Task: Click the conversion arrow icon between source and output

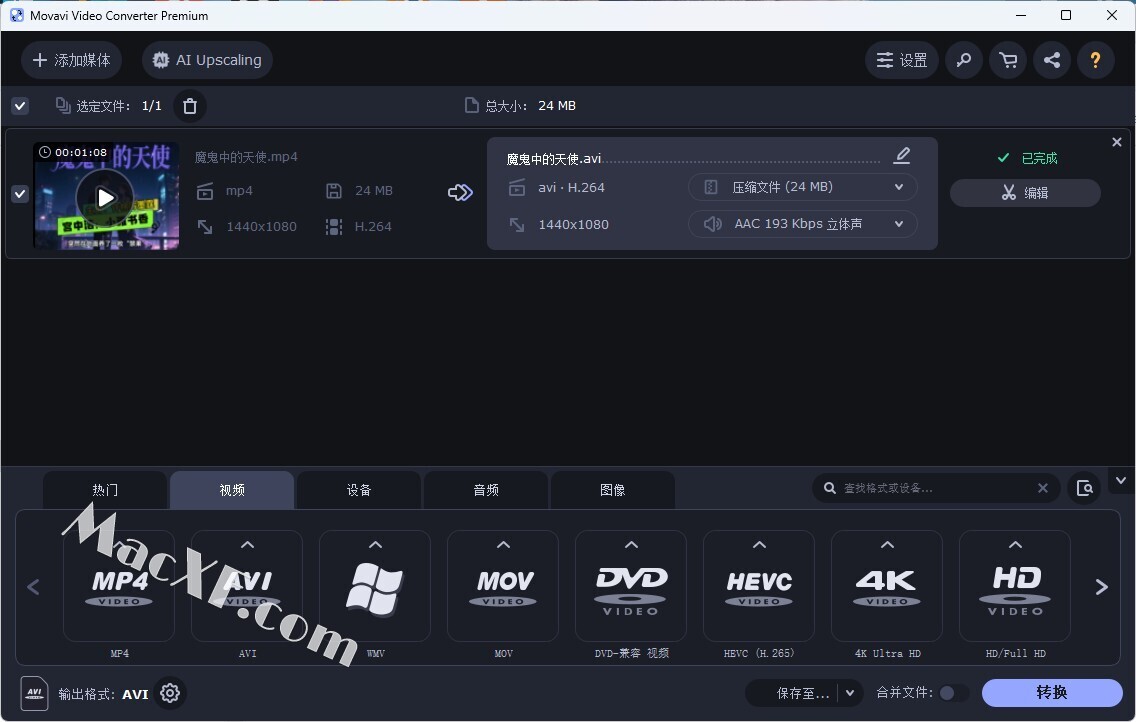Action: pos(460,193)
